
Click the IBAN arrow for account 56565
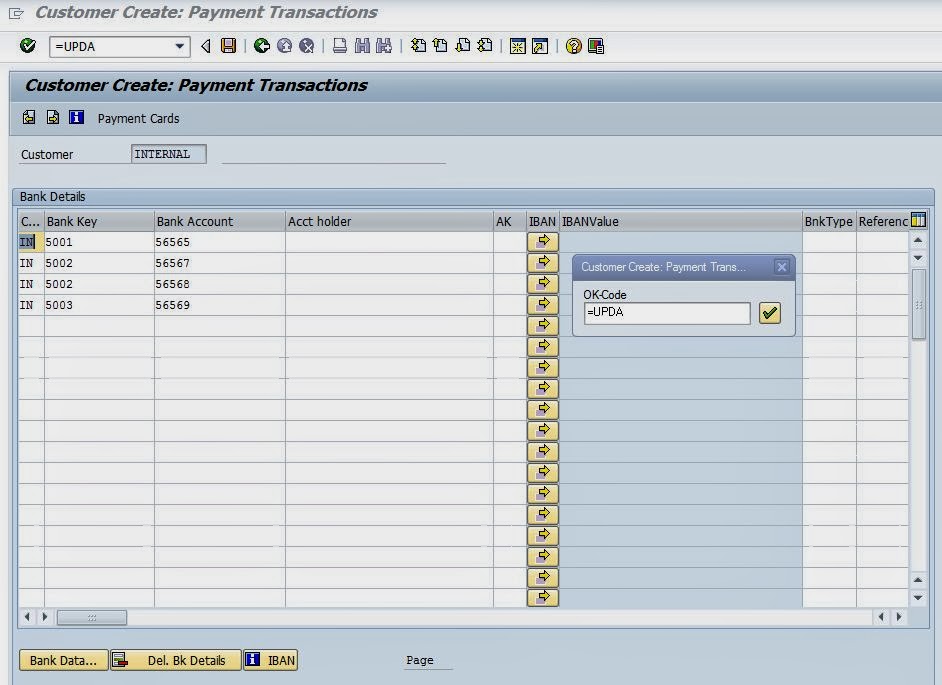(542, 242)
